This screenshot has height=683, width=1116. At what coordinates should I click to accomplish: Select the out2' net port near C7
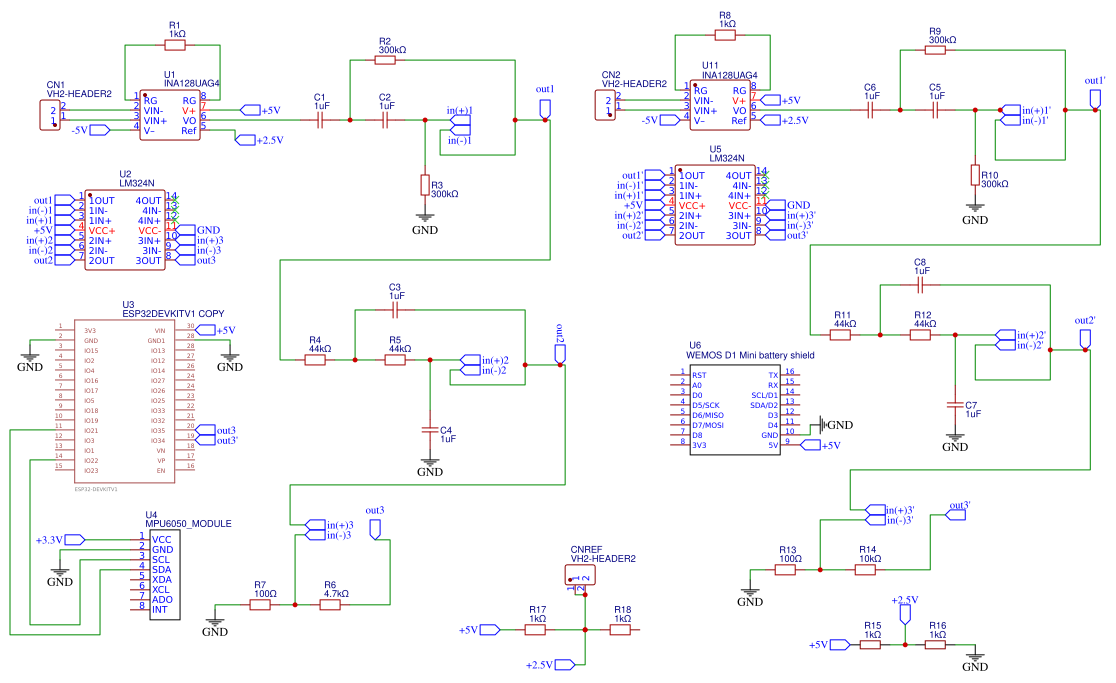[x=1085, y=339]
